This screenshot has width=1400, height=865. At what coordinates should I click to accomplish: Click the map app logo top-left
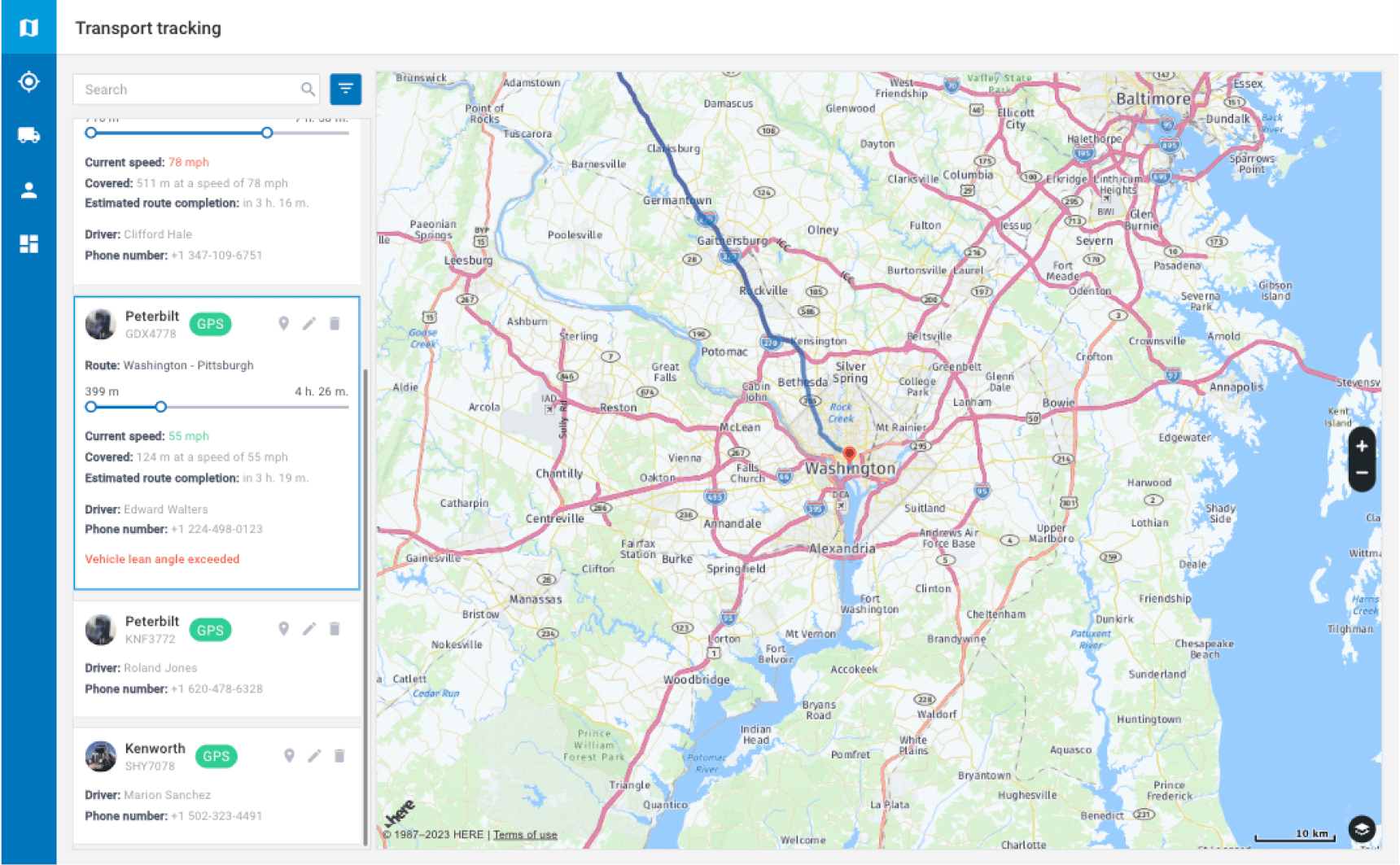[x=28, y=28]
